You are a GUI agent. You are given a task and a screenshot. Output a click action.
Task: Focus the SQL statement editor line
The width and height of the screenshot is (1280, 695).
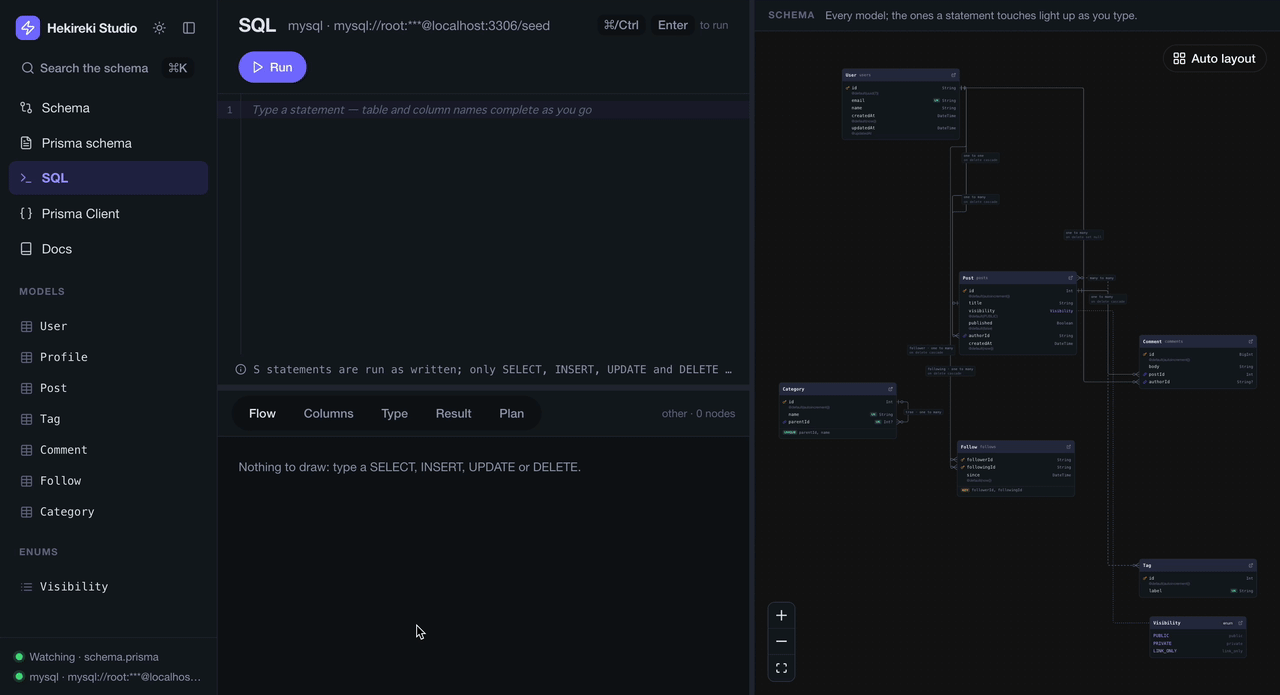[495, 110]
